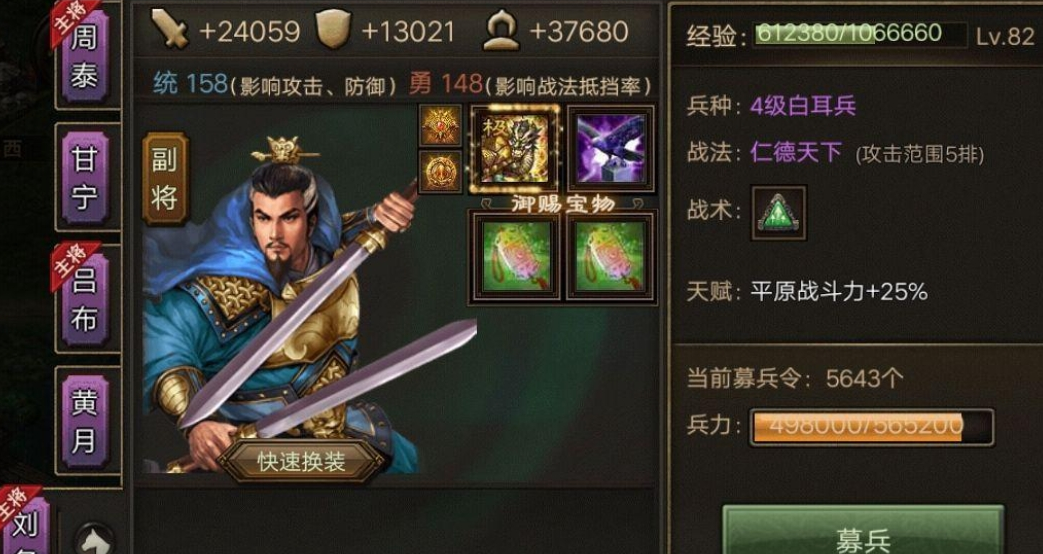Click the 快速换装 quick equip button

tap(302, 462)
